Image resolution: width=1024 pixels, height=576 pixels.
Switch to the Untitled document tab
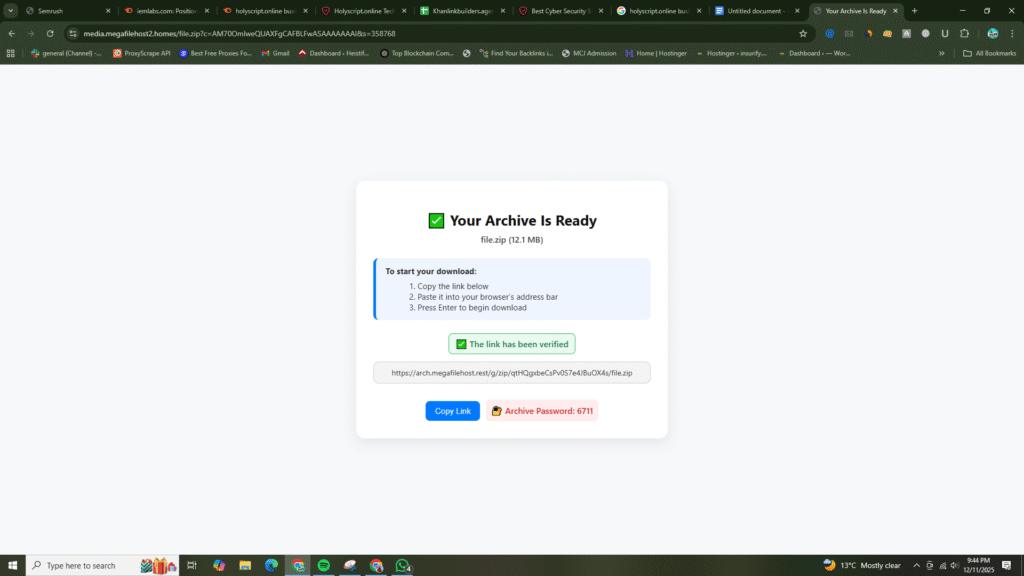[755, 11]
